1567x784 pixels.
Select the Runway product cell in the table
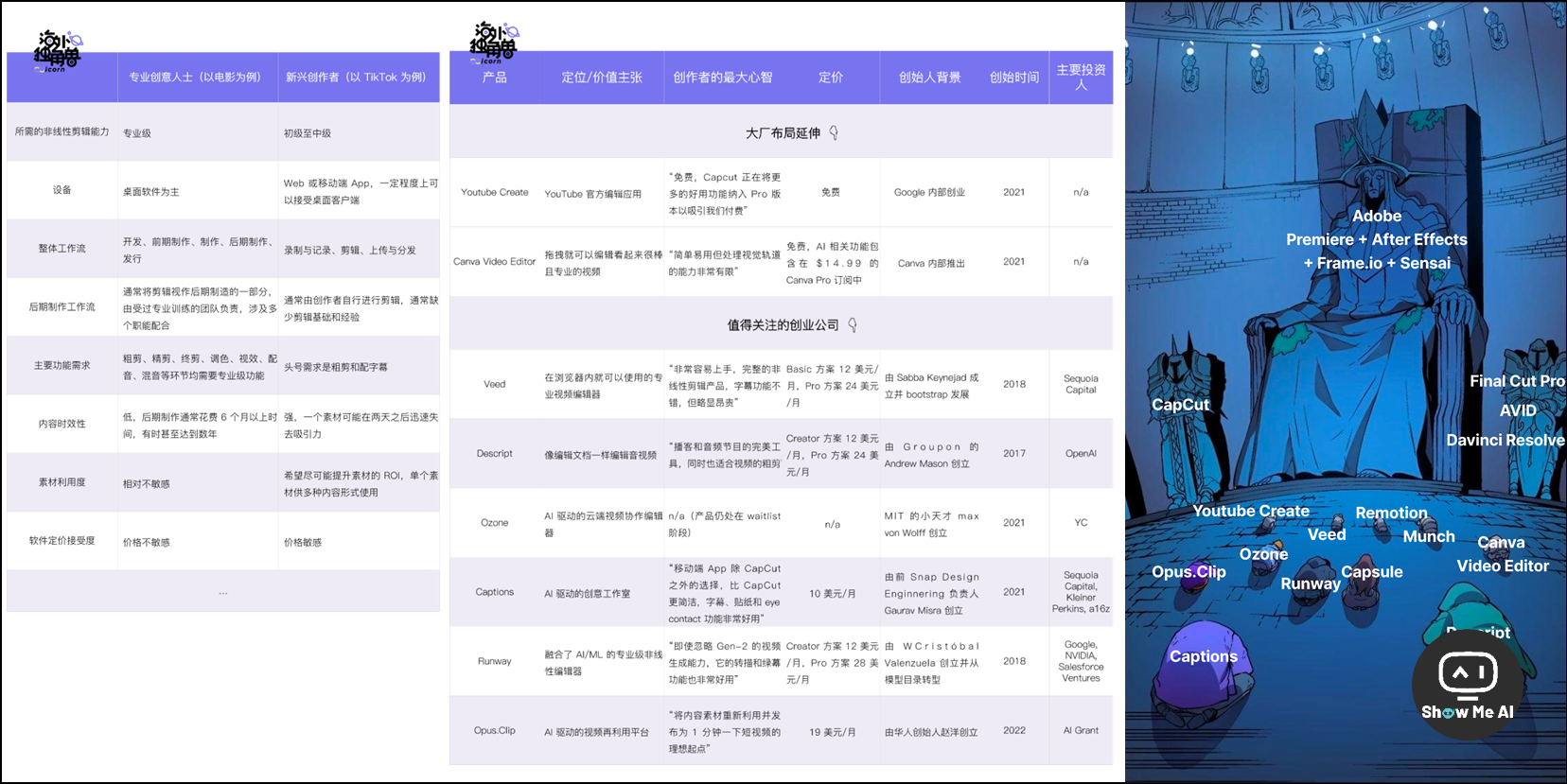pyautogui.click(x=495, y=662)
